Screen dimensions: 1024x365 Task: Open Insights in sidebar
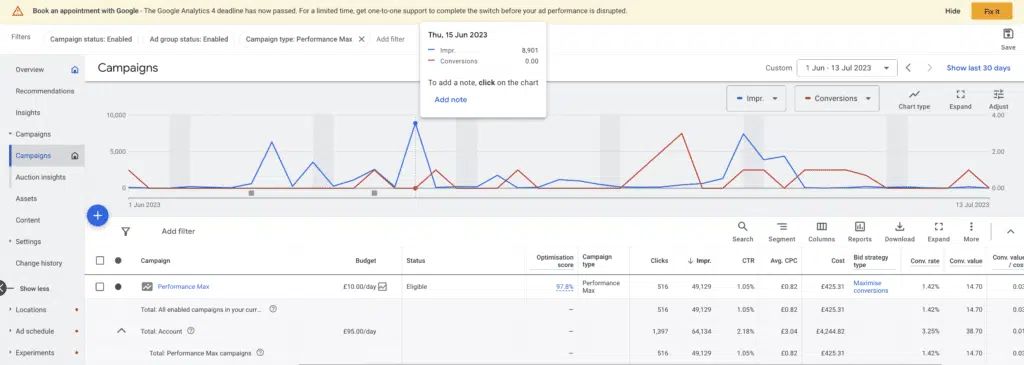pyautogui.click(x=27, y=113)
